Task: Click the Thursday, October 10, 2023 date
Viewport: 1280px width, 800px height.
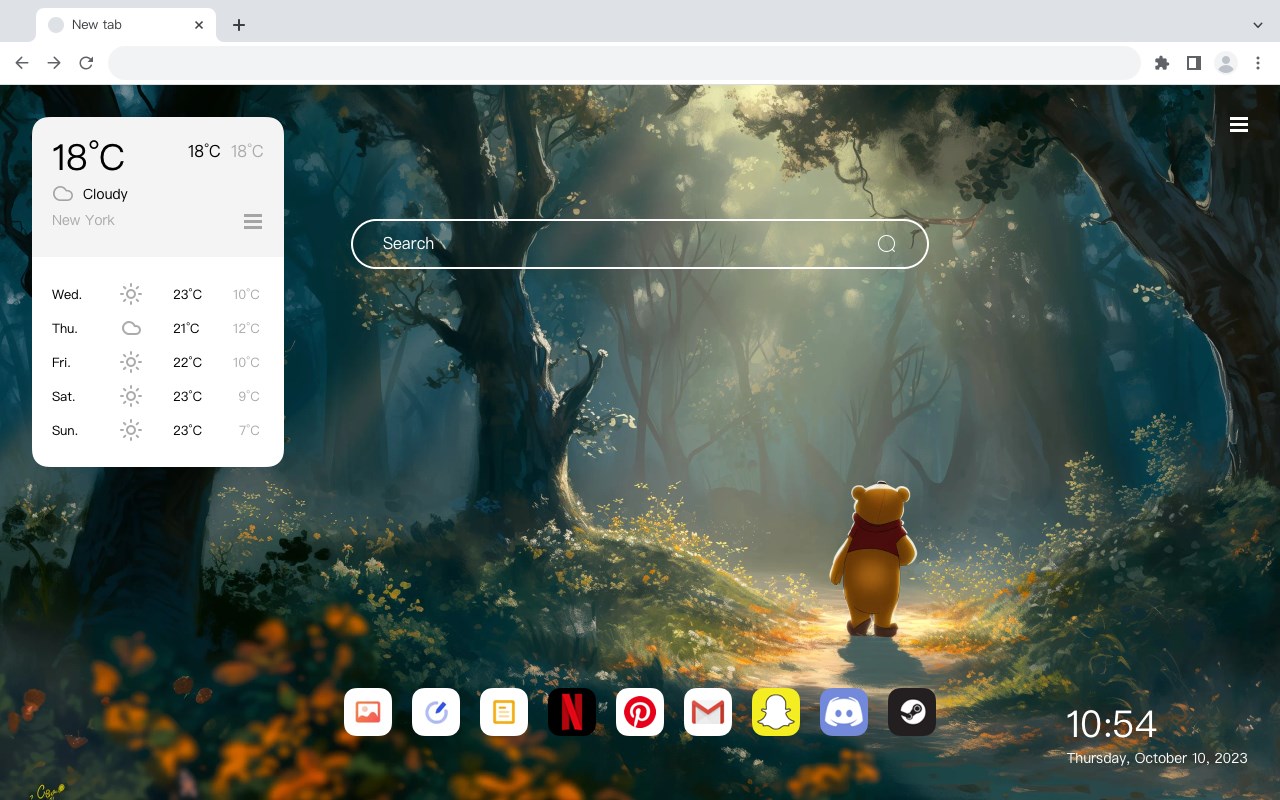Action: pos(1157,758)
